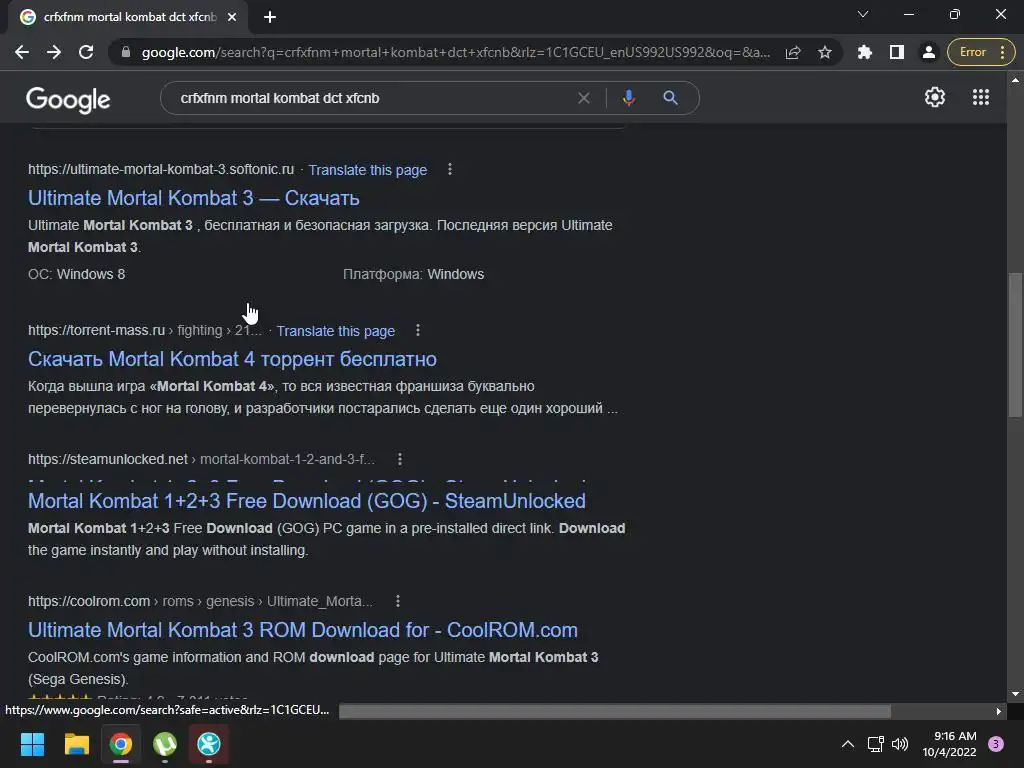Open the volume tray icon
Image resolution: width=1024 pixels, height=768 pixels.
pos(900,744)
